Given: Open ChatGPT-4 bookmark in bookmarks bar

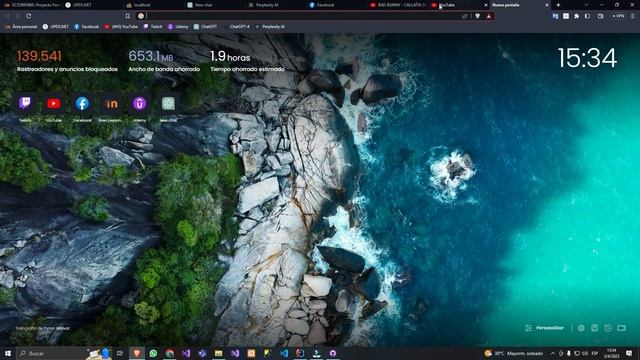Looking at the screenshot, I should pos(237,27).
